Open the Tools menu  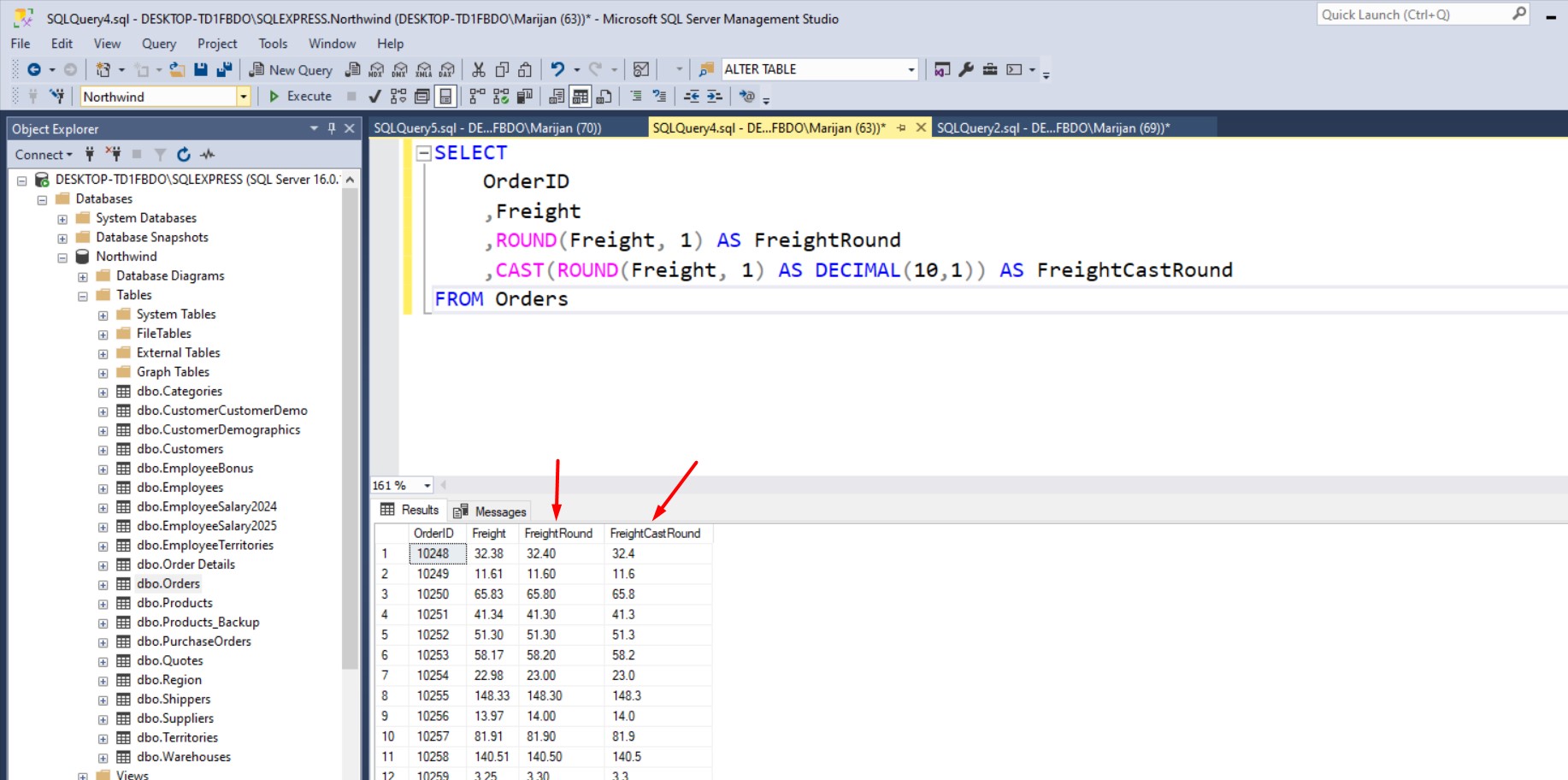[x=273, y=44]
